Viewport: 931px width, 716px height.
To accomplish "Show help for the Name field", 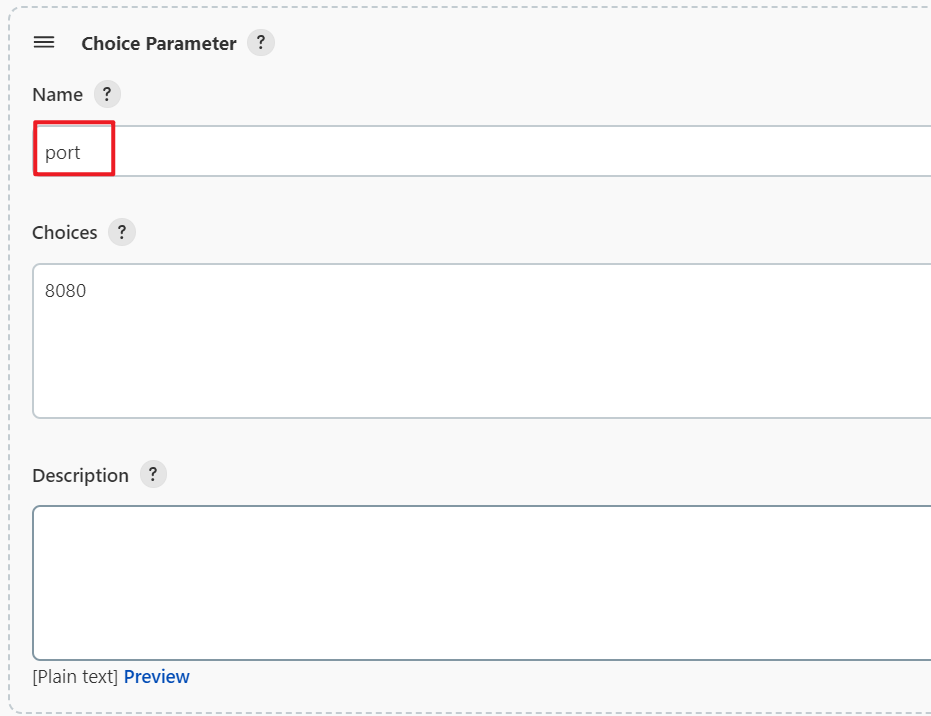I will tap(107, 94).
